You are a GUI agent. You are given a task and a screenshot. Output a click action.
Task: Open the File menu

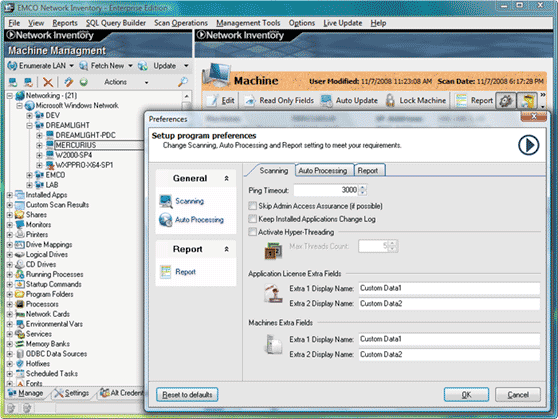pos(14,23)
